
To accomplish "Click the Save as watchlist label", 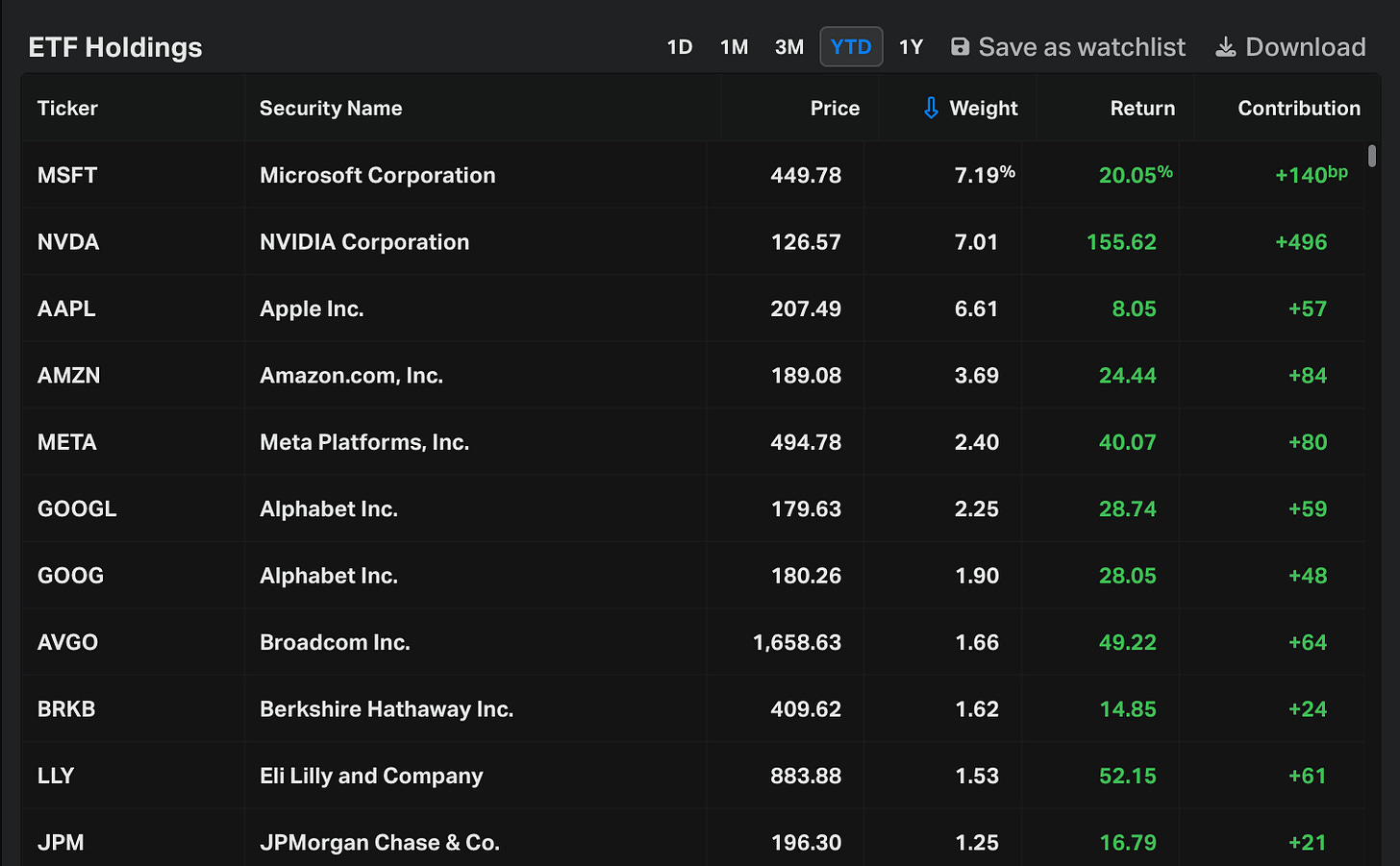I will [1082, 47].
